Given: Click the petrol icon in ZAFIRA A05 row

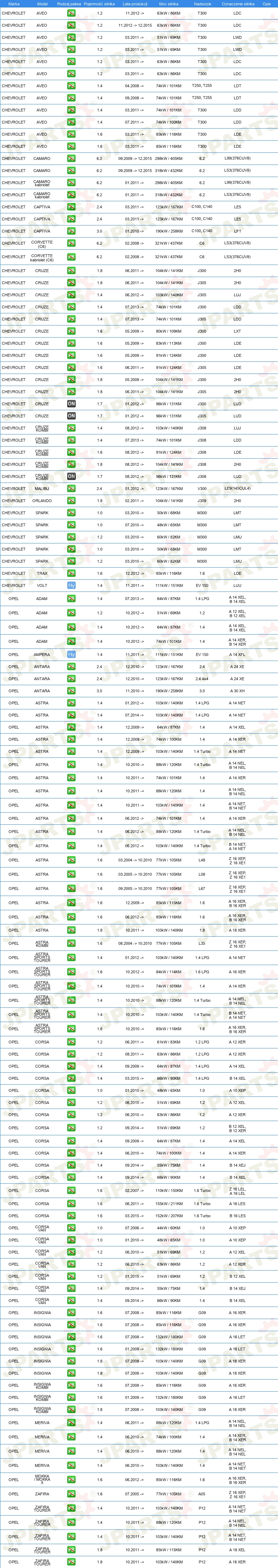Looking at the screenshot, I should (x=71, y=1494).
